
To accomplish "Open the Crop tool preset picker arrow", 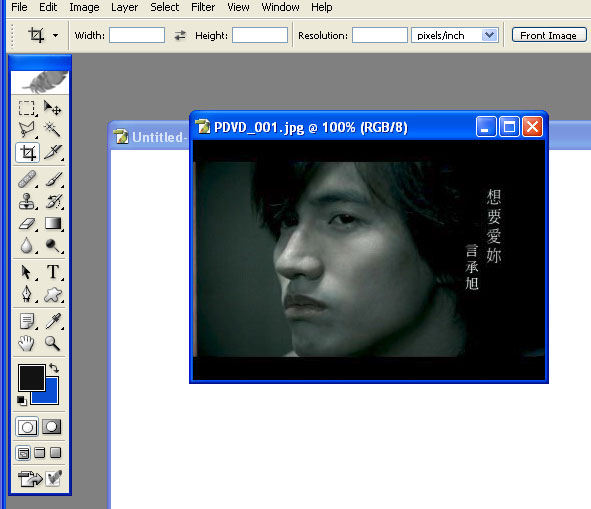I will [55, 35].
